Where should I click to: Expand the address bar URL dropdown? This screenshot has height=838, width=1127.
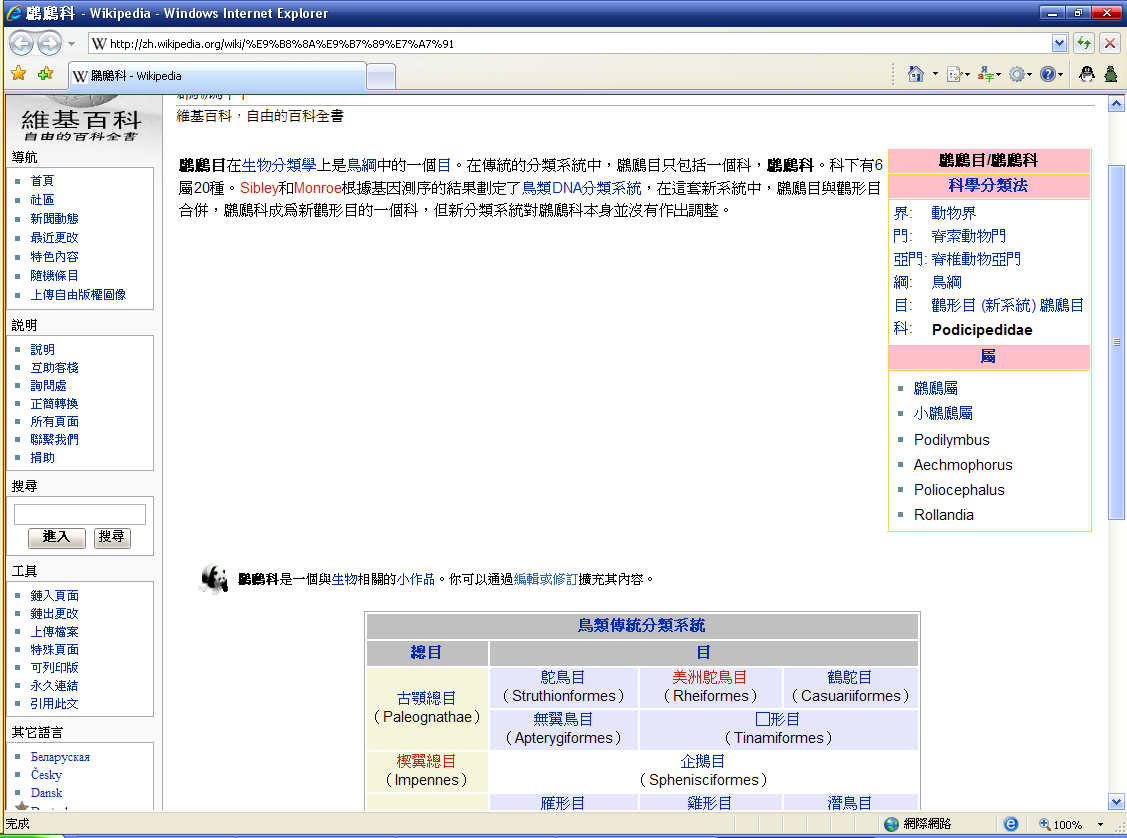pyautogui.click(x=1060, y=44)
